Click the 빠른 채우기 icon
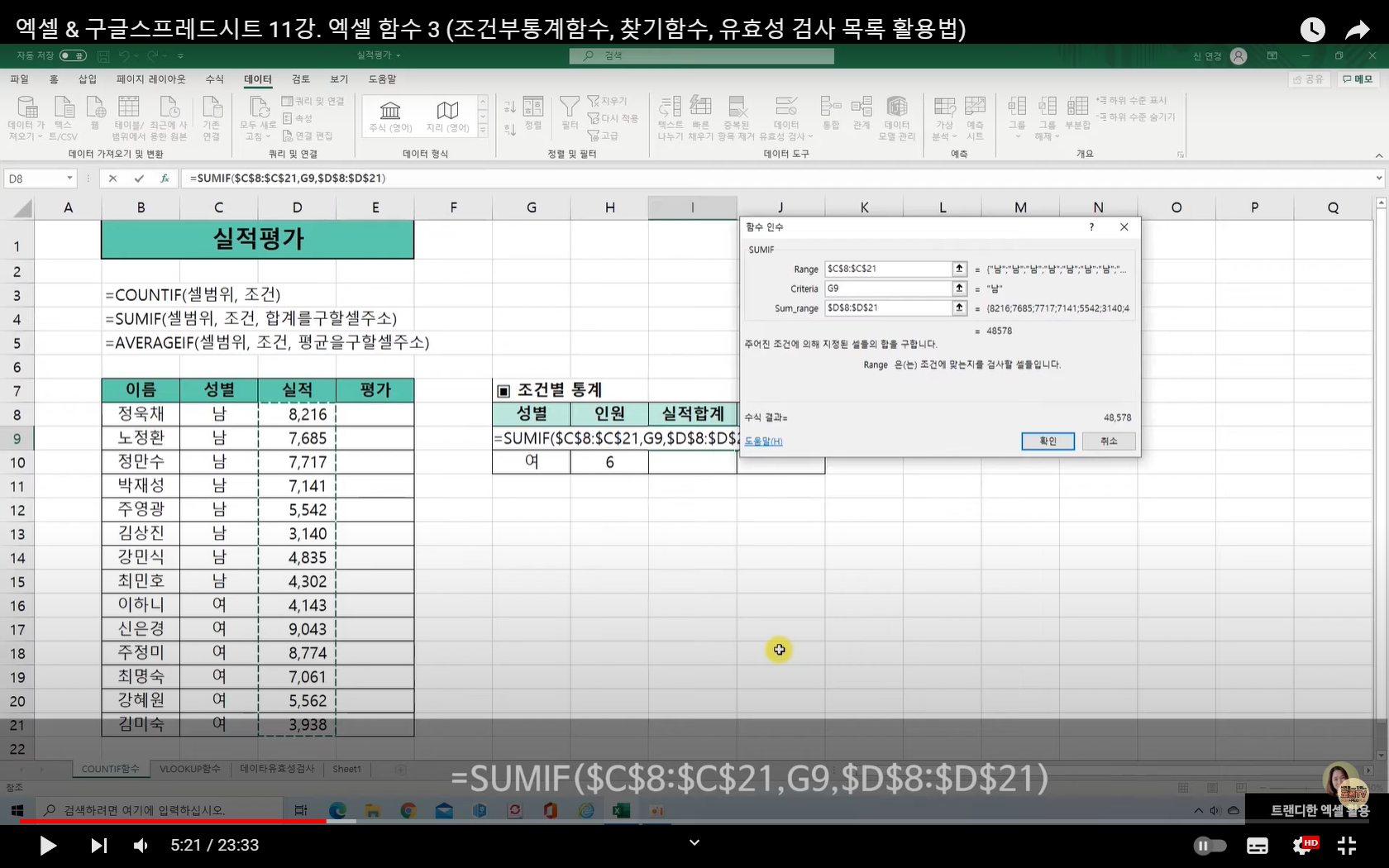Image resolution: width=1389 pixels, height=868 pixels. click(x=701, y=118)
